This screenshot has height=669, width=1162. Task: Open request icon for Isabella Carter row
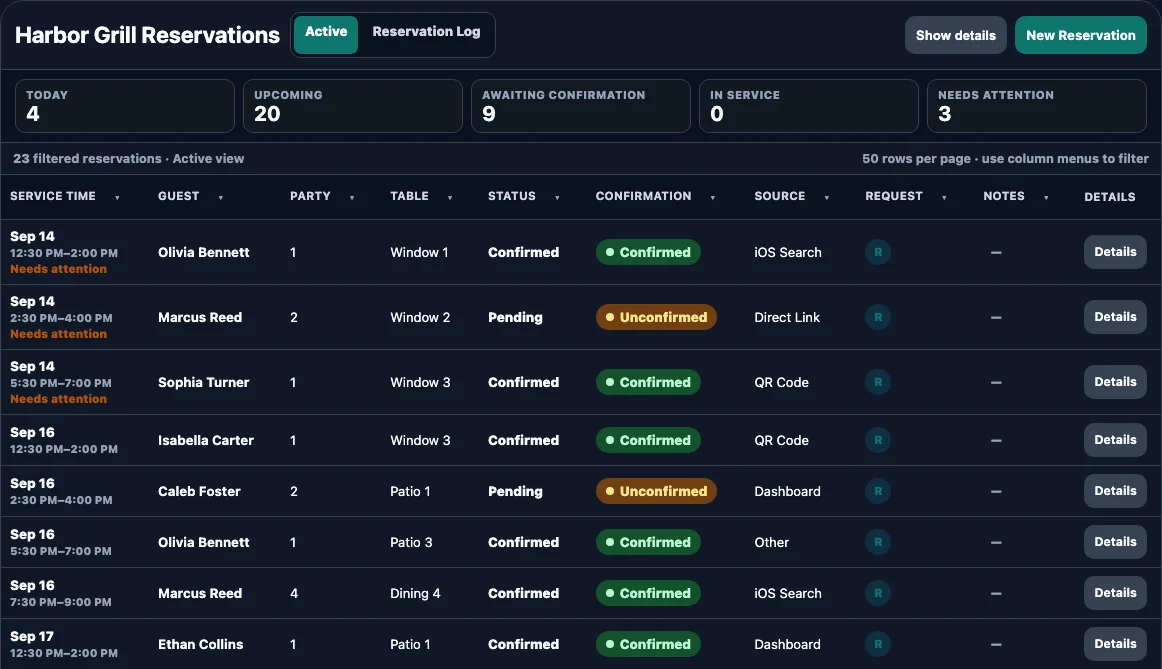tap(877, 440)
